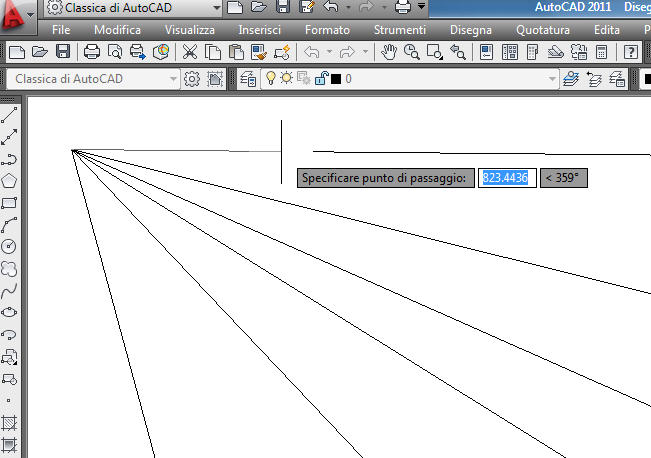Select the Polyline tool
651x458 pixels.
[x=9, y=159]
